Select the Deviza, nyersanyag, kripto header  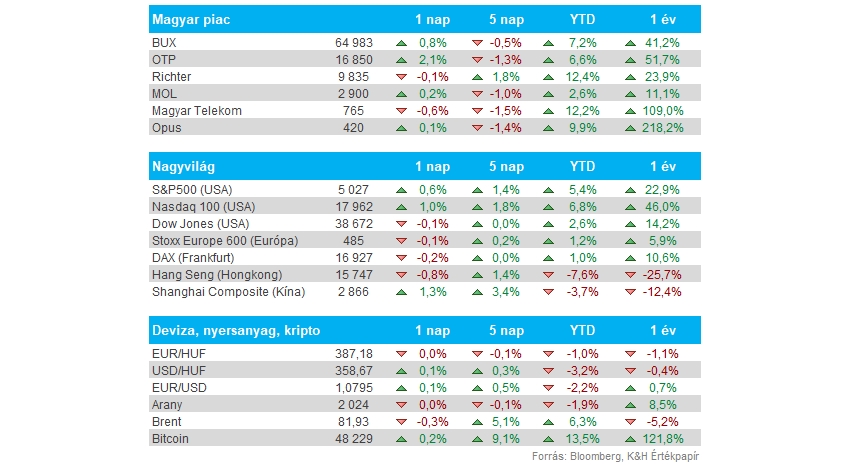pos(424,331)
